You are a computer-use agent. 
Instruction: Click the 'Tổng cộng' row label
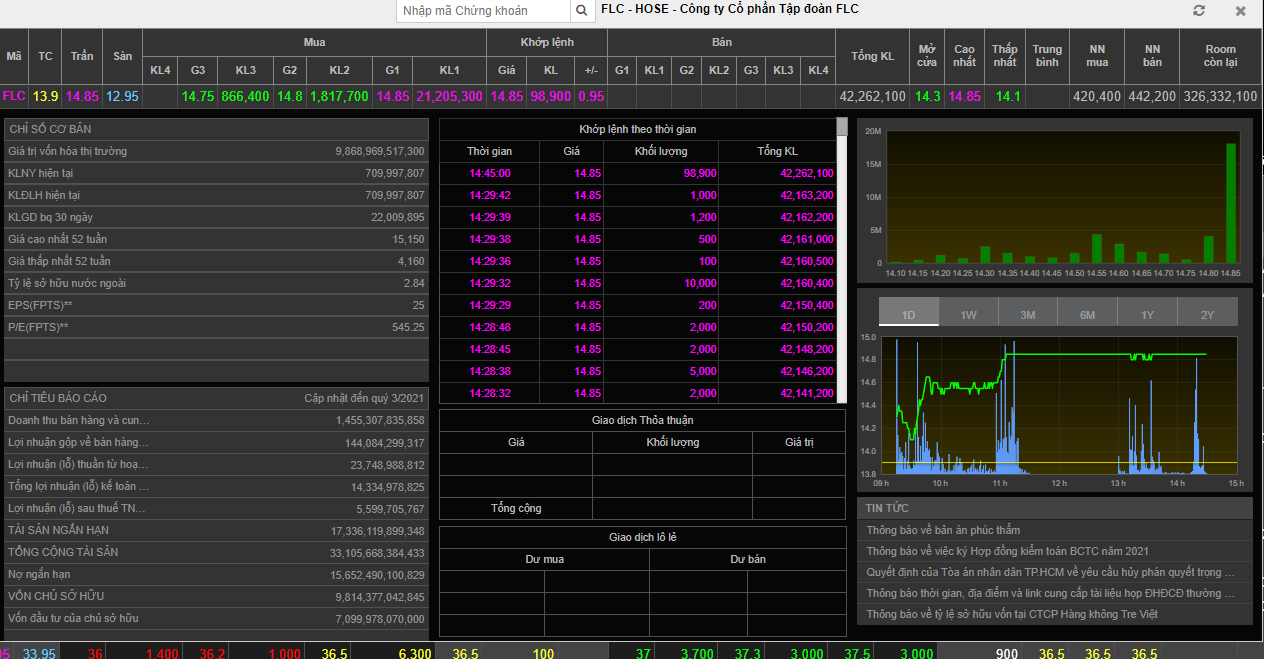coord(516,508)
